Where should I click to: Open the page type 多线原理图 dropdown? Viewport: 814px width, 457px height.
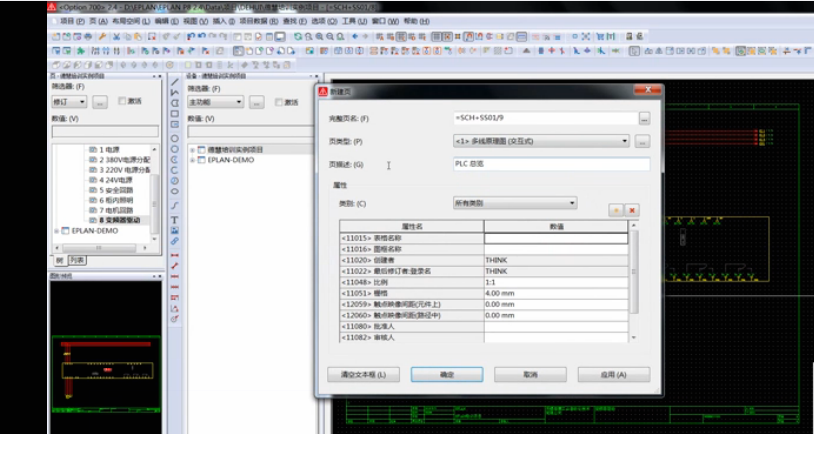click(541, 141)
